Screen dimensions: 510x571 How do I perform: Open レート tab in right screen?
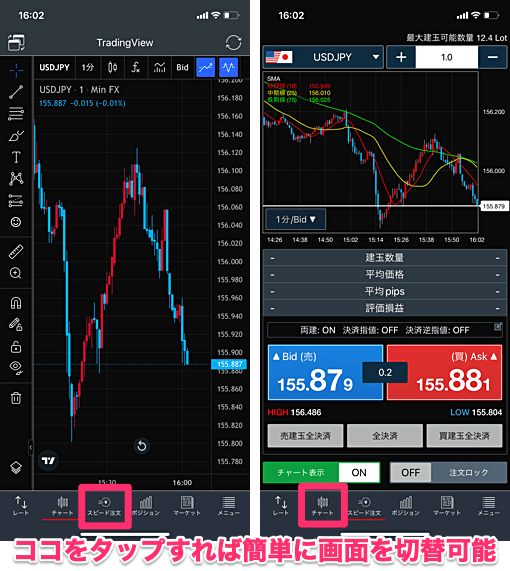coord(280,506)
